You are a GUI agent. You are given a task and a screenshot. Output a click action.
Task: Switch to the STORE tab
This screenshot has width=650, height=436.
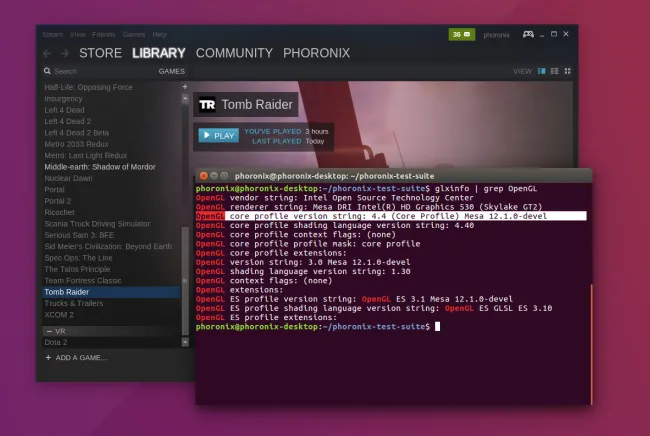click(x=100, y=53)
